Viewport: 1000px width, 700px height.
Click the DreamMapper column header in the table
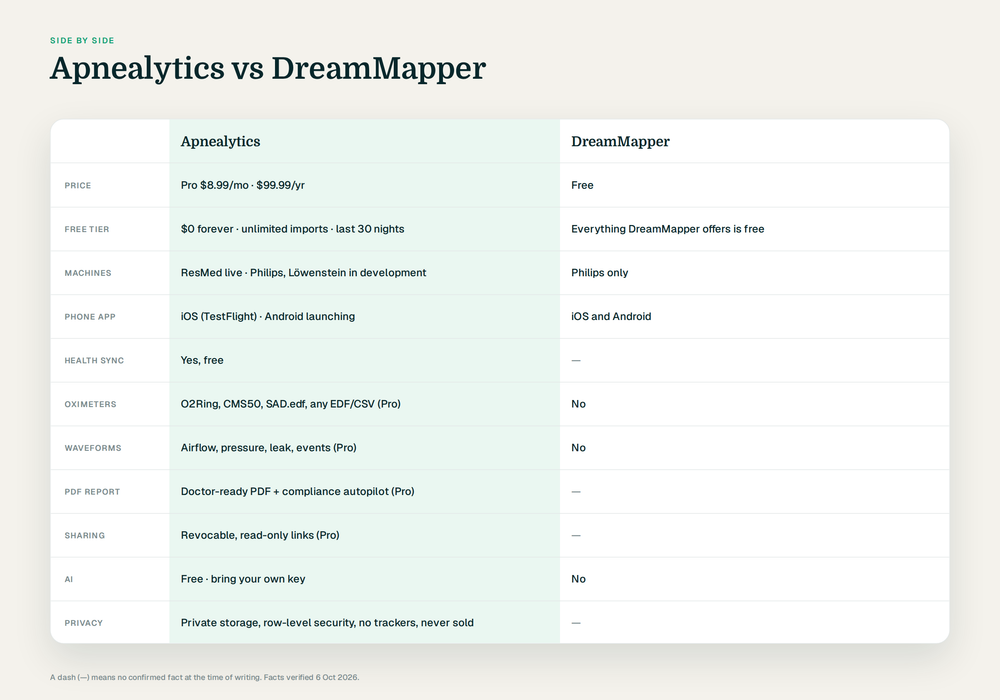[x=620, y=142]
